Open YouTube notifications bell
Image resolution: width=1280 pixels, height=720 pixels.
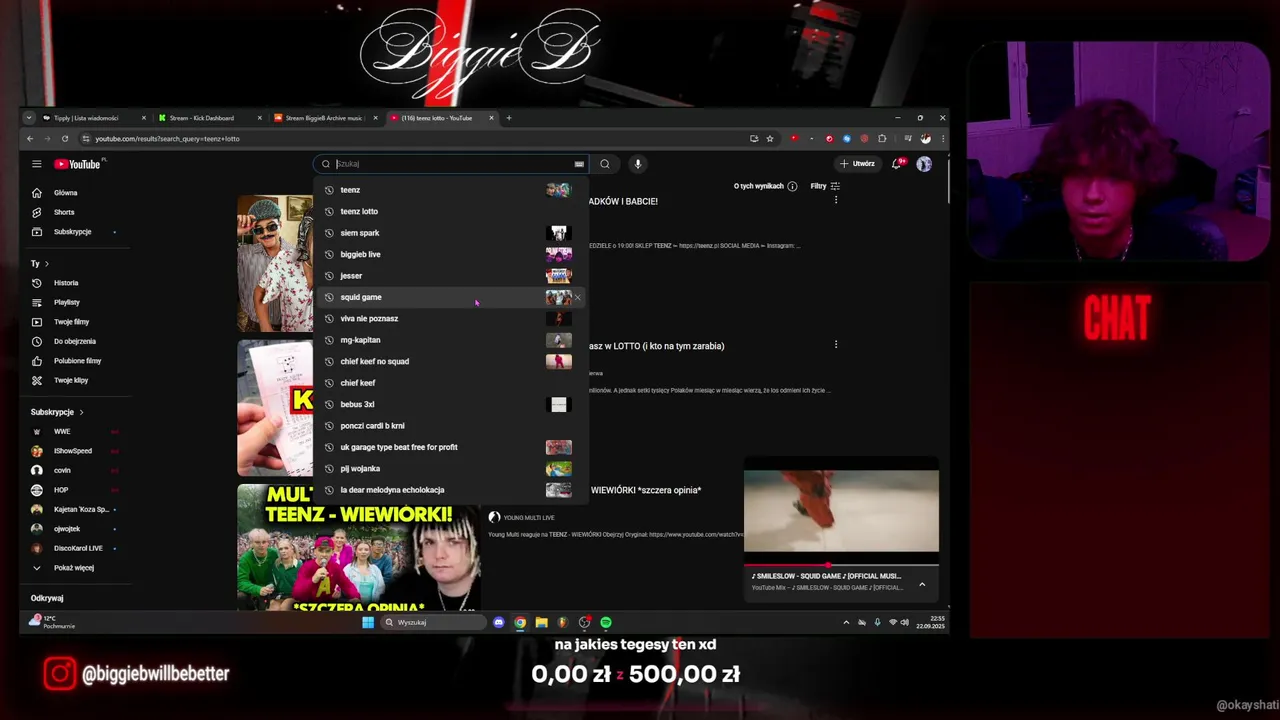point(897,164)
